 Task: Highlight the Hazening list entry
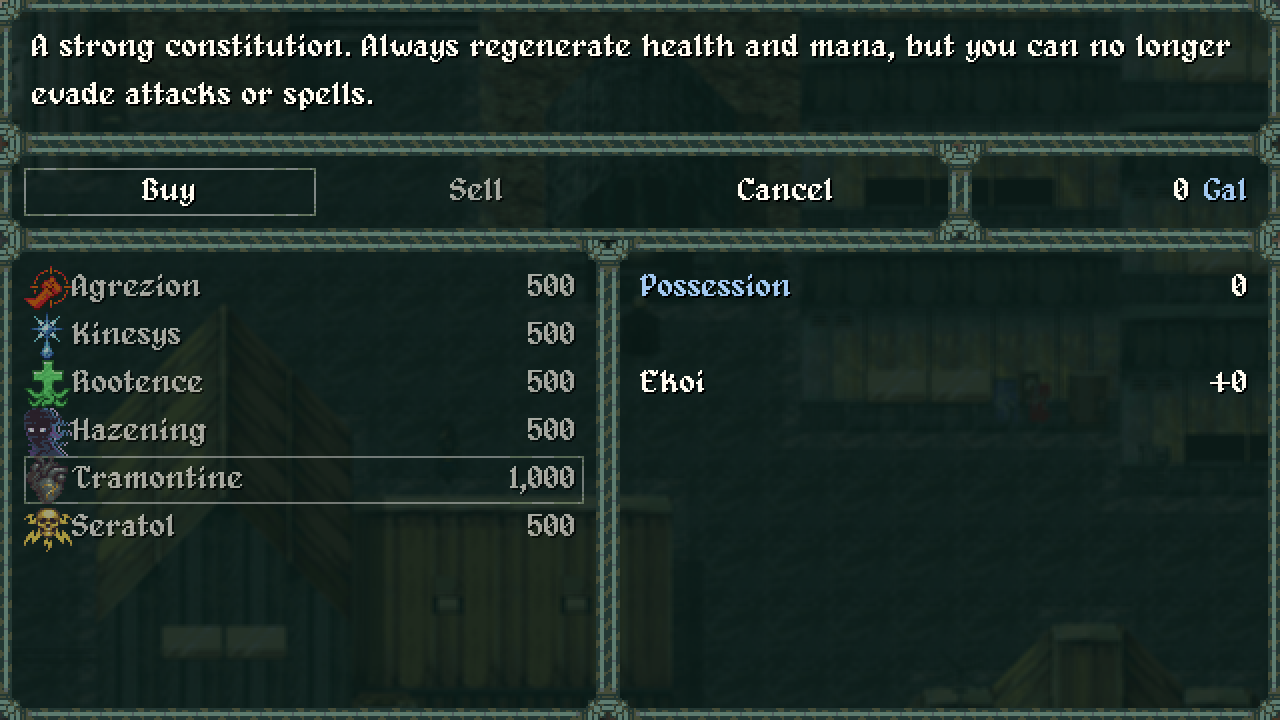[x=138, y=430]
